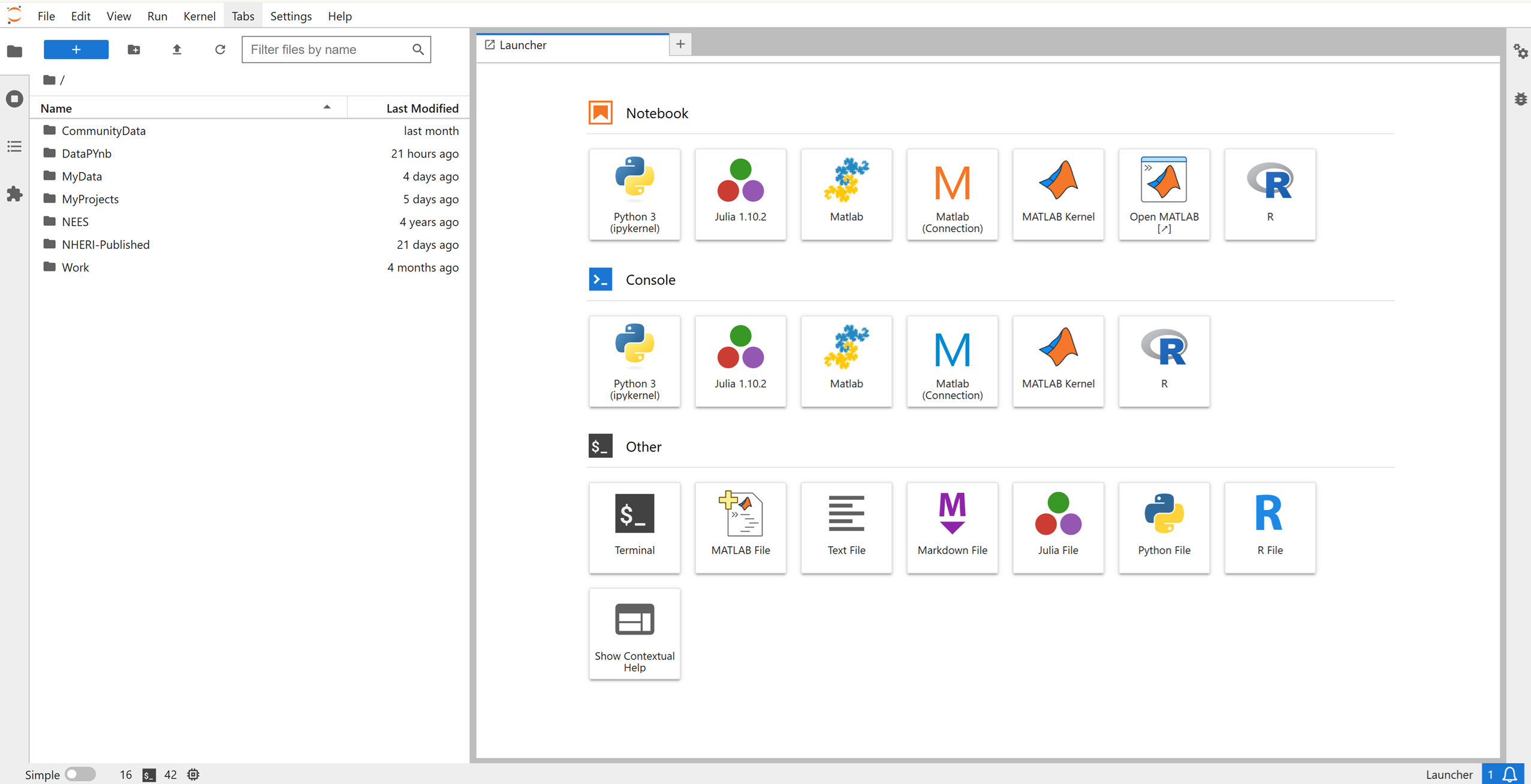Open the Table of Contents sidebar
Viewport: 1531px width, 784px height.
(x=14, y=146)
